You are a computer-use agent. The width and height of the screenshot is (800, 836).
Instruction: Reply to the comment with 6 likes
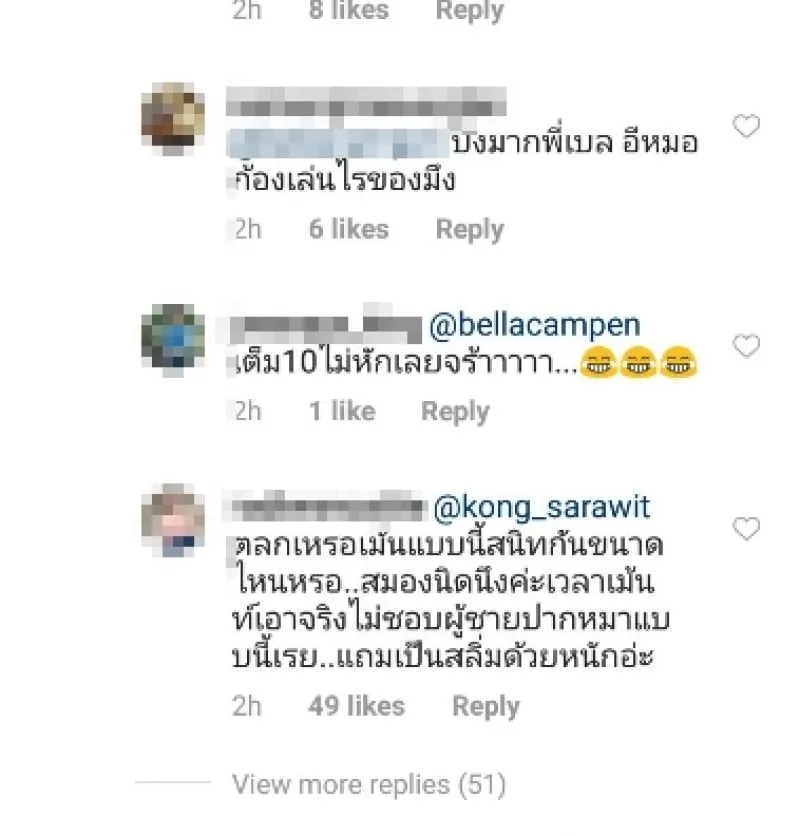coord(469,230)
